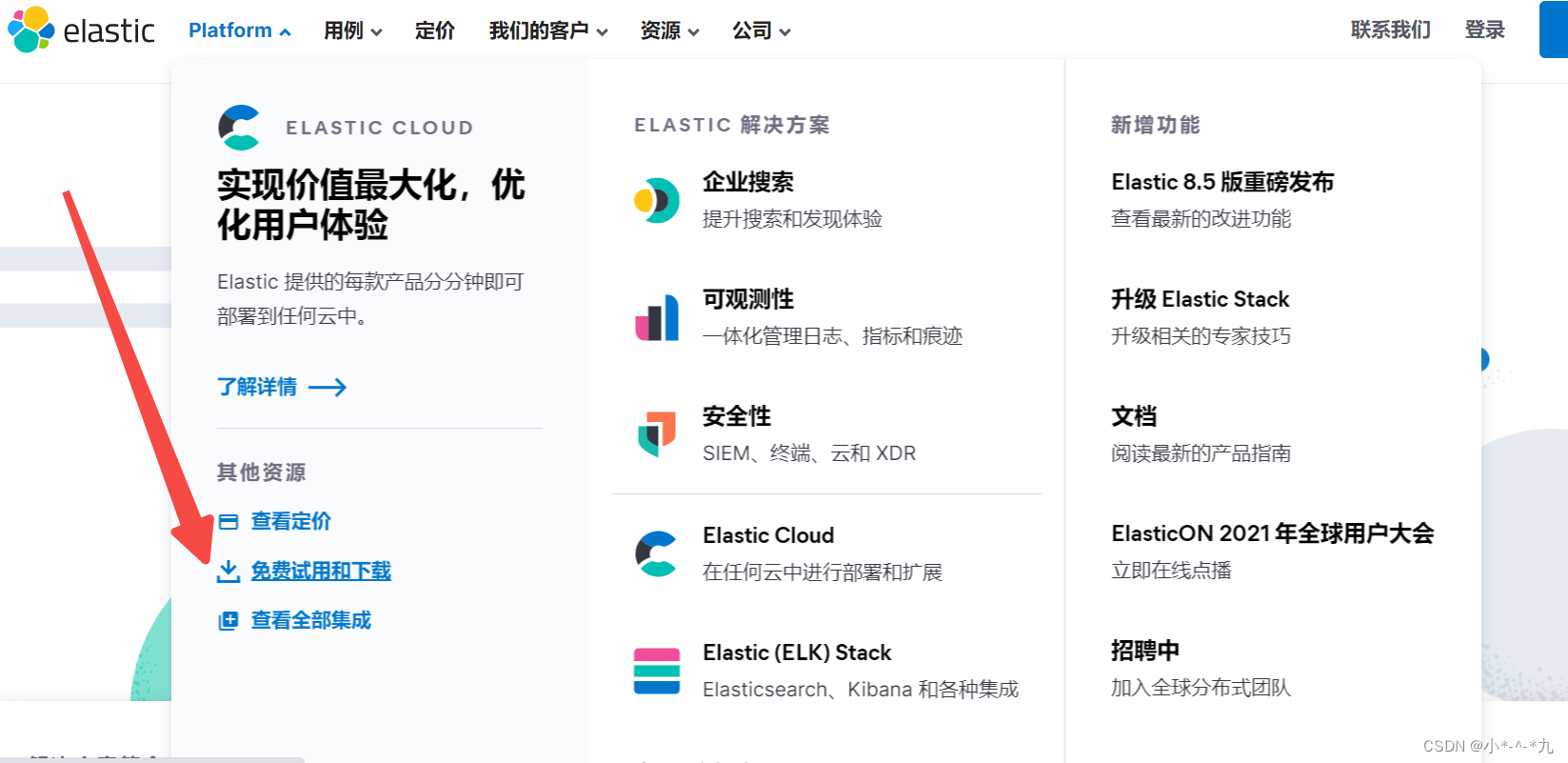
Task: Click text 一体化管理日志、指标和痕迹
Action: point(833,336)
